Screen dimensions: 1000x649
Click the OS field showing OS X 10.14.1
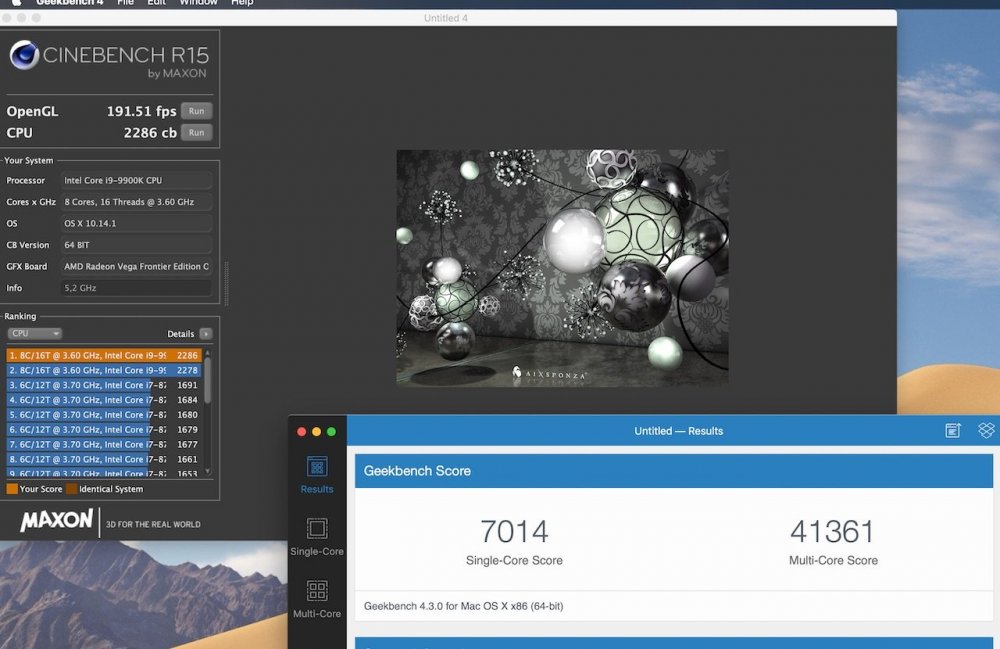coord(136,223)
